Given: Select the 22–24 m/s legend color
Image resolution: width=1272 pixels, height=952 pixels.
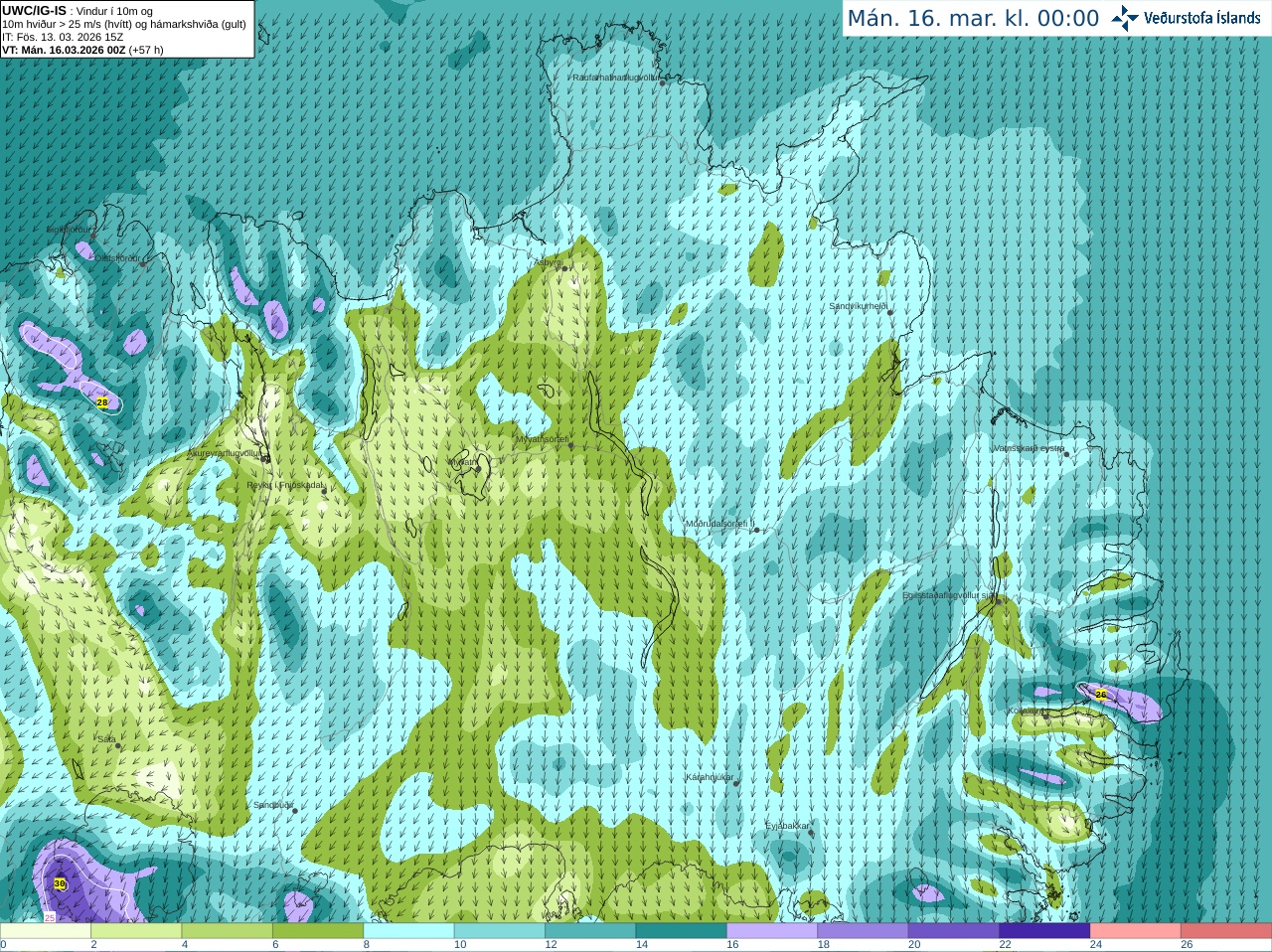Looking at the screenshot, I should tap(1044, 931).
